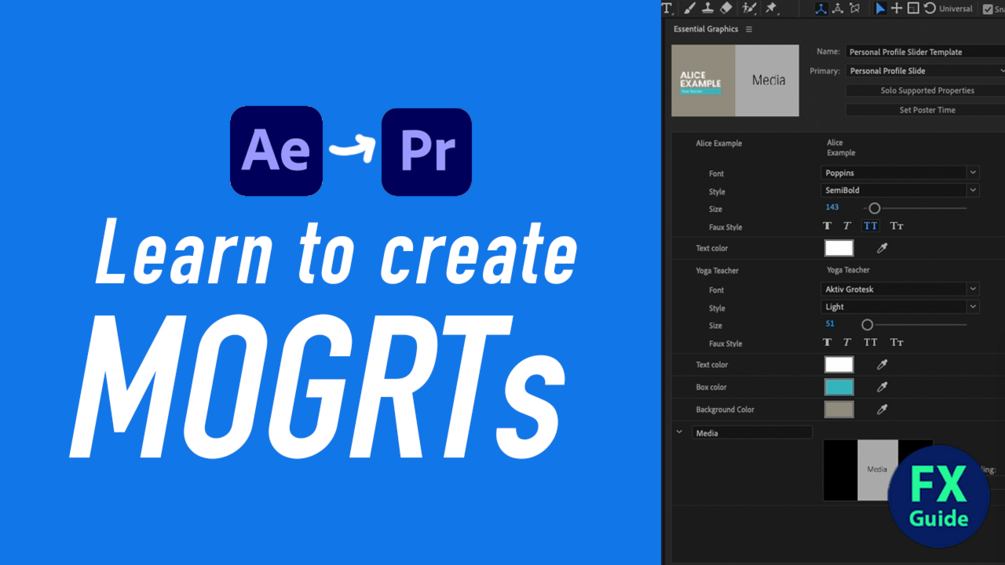Toggle faux bold for Yoga Teacher
Image resolution: width=1005 pixels, height=565 pixels.
(x=827, y=343)
